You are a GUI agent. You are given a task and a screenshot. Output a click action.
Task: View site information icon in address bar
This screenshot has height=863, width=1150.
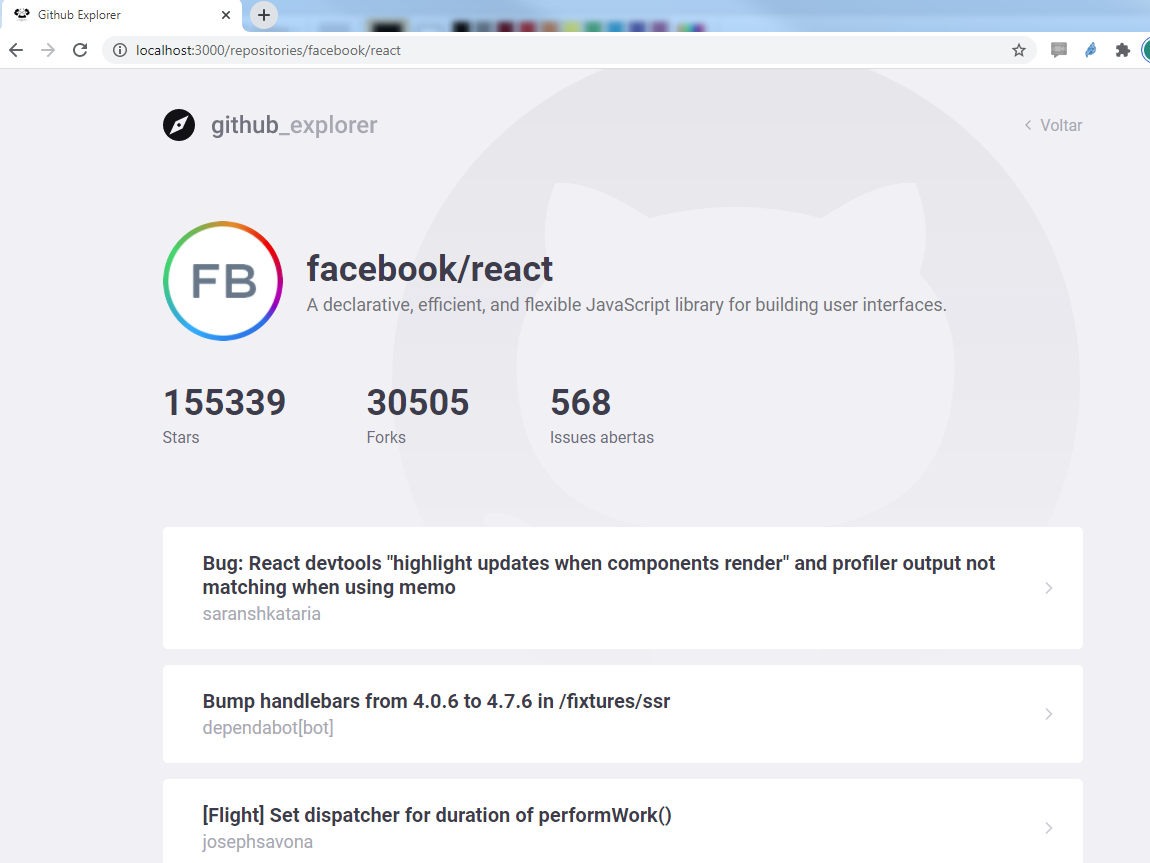120,50
